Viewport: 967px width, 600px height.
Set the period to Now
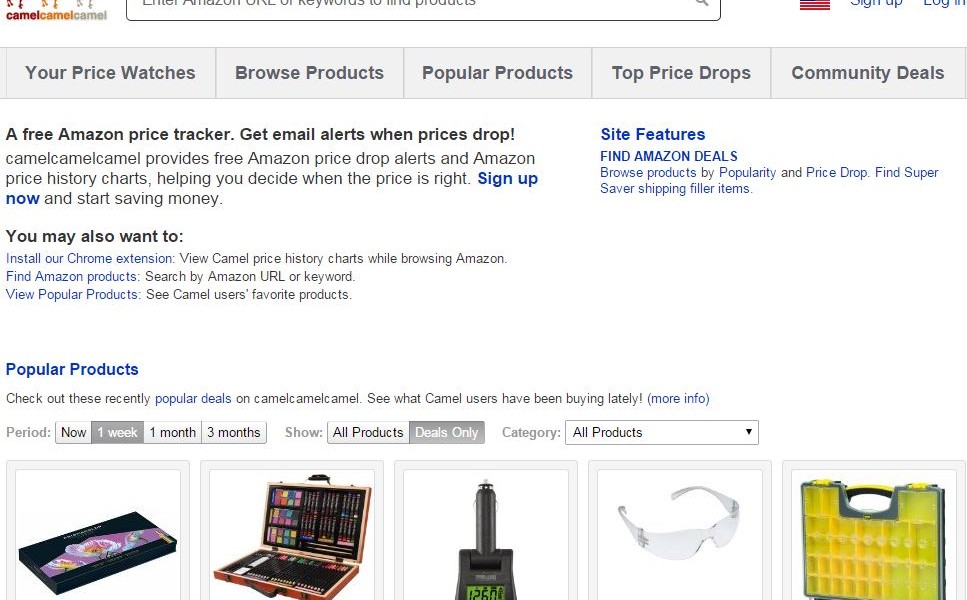(x=74, y=433)
